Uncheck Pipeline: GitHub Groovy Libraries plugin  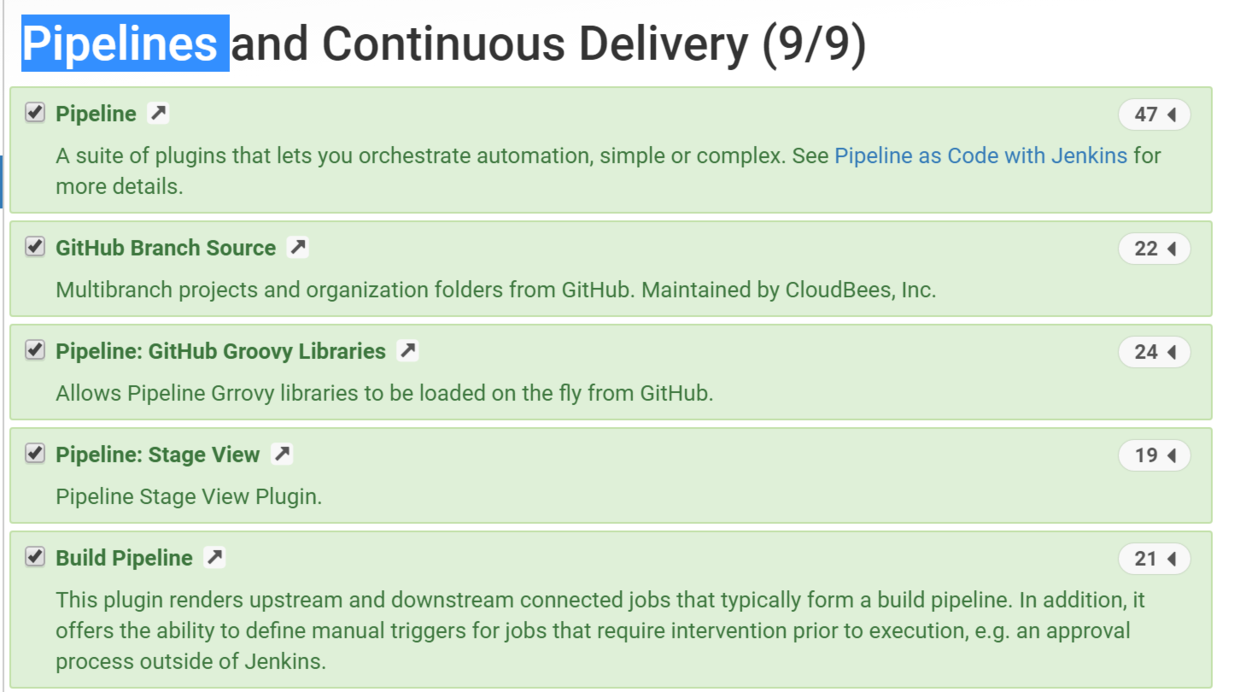click(x=34, y=351)
